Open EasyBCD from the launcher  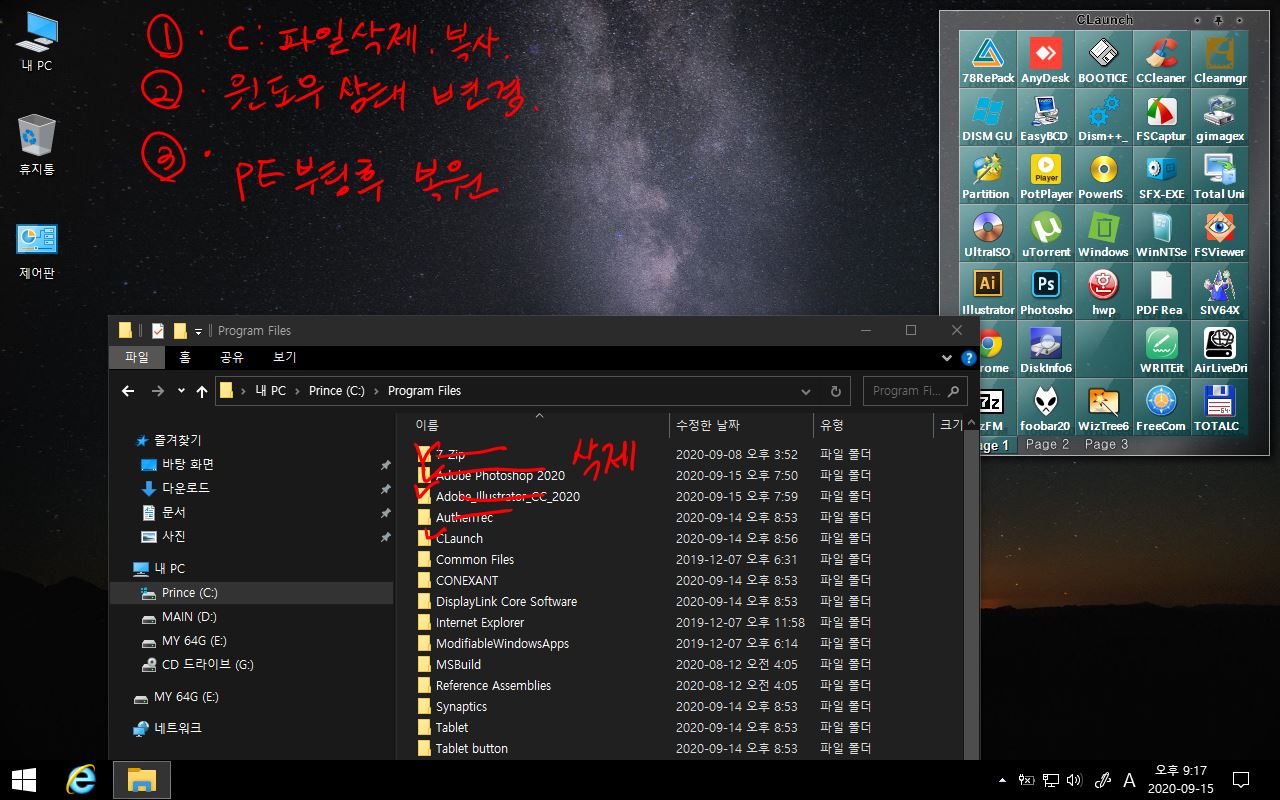(x=1046, y=117)
